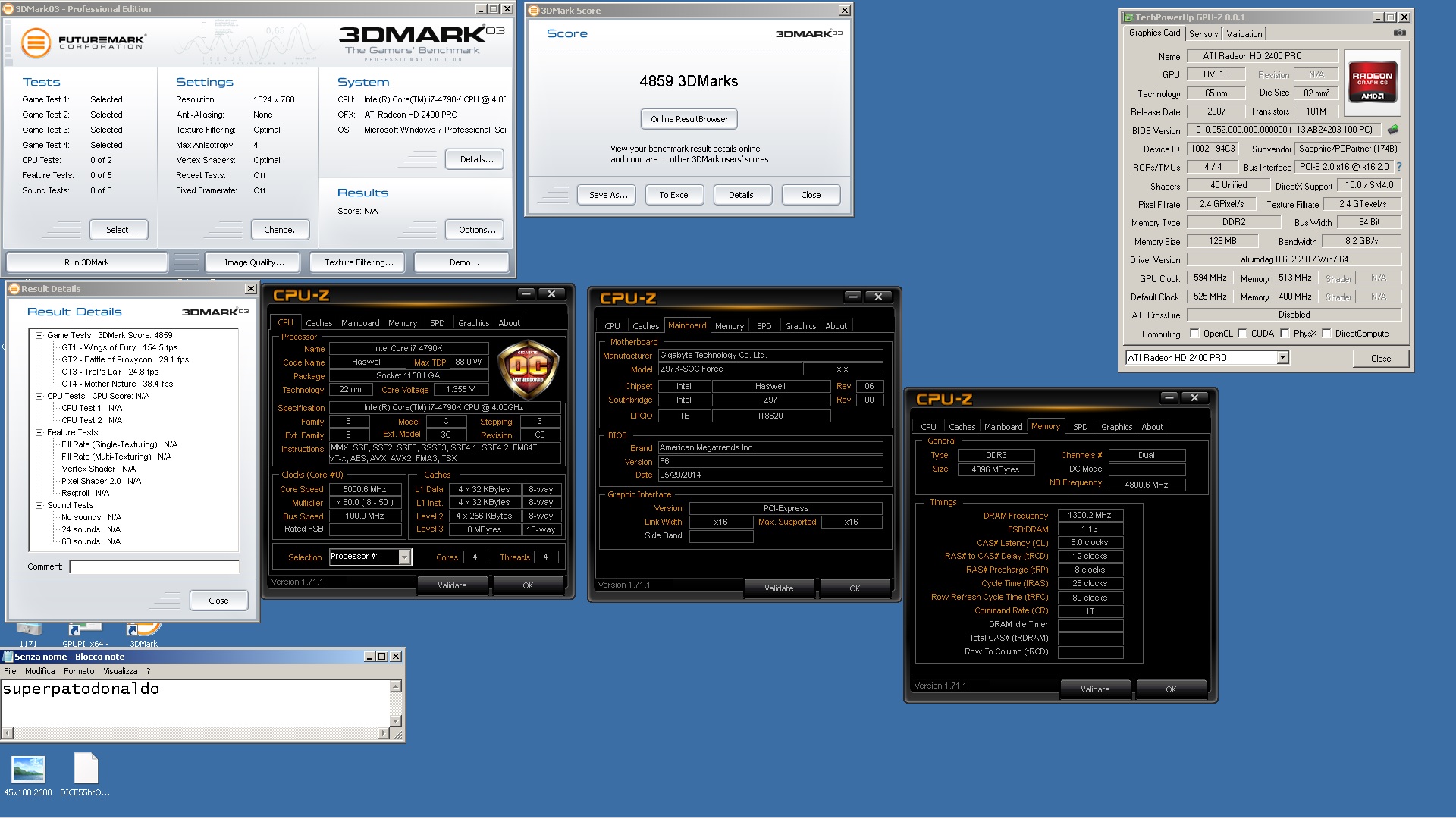Collapse the CPU Tests tree node
The height and width of the screenshot is (819, 1456).
tap(39, 396)
